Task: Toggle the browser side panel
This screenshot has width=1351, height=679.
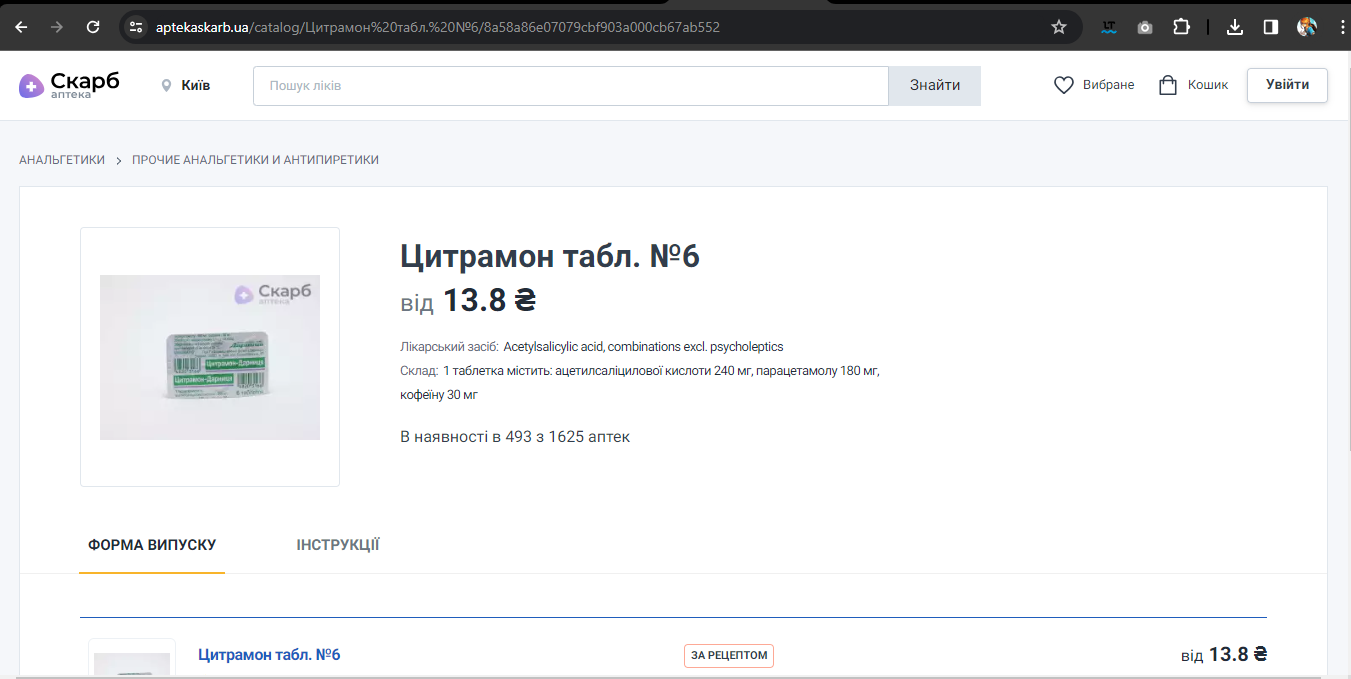Action: [x=1270, y=27]
